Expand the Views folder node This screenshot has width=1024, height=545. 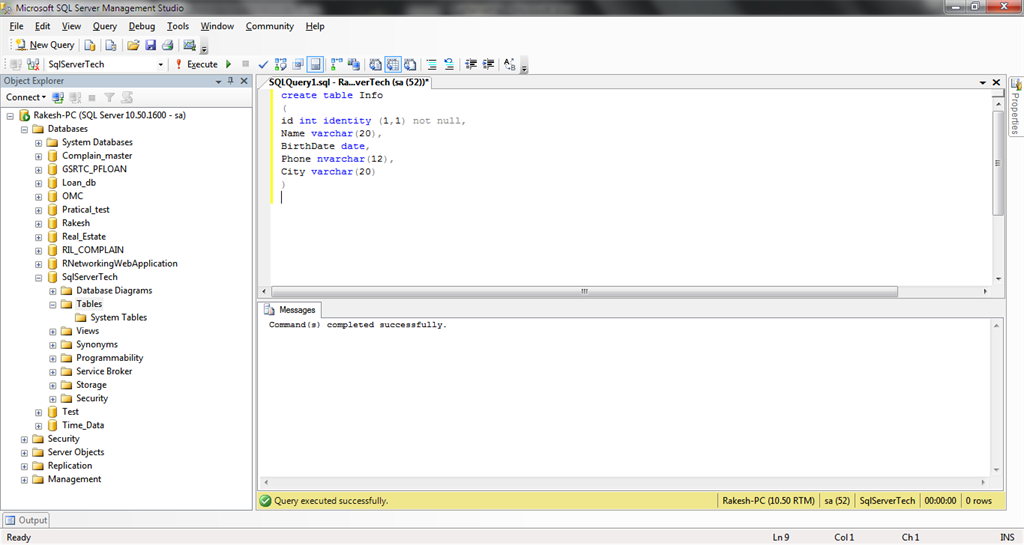(x=53, y=331)
